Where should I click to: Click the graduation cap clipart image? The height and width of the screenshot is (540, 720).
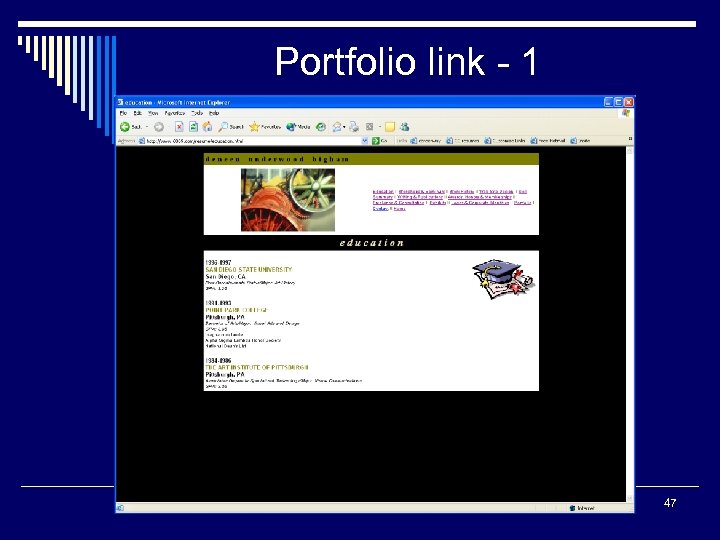503,279
